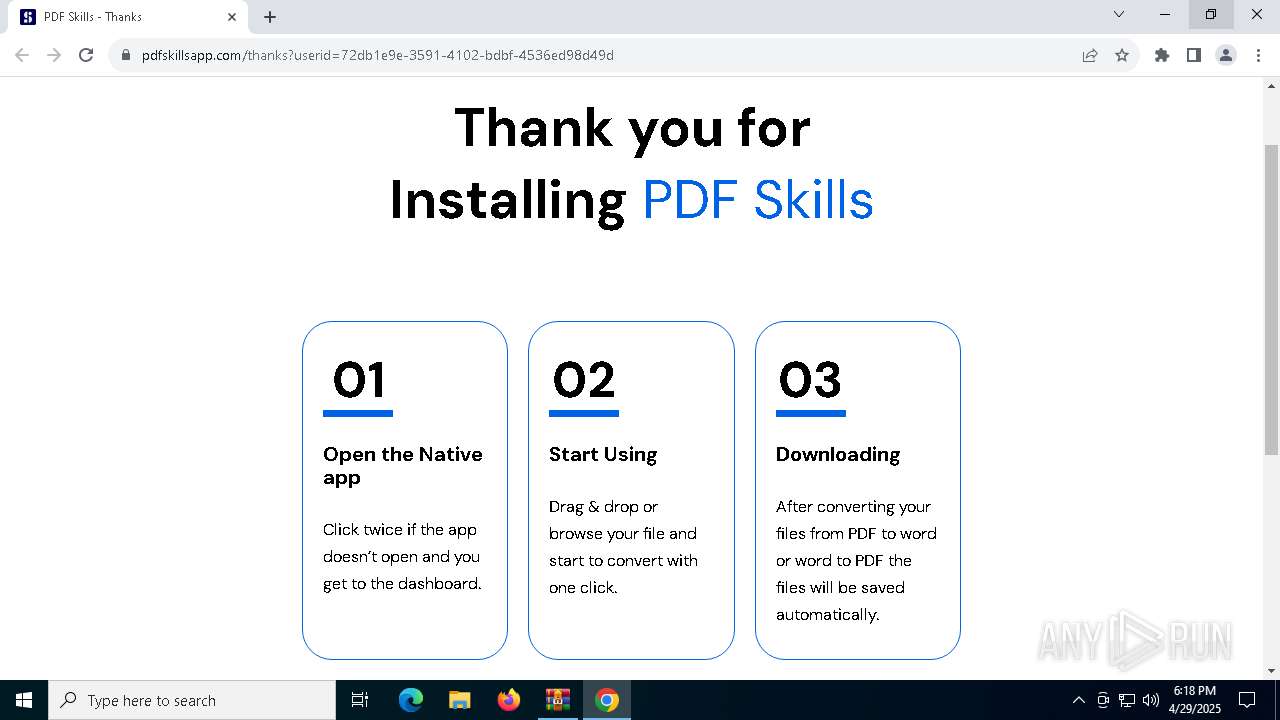Expand the tab search chevron
Image resolution: width=1280 pixels, height=720 pixels.
click(1119, 14)
